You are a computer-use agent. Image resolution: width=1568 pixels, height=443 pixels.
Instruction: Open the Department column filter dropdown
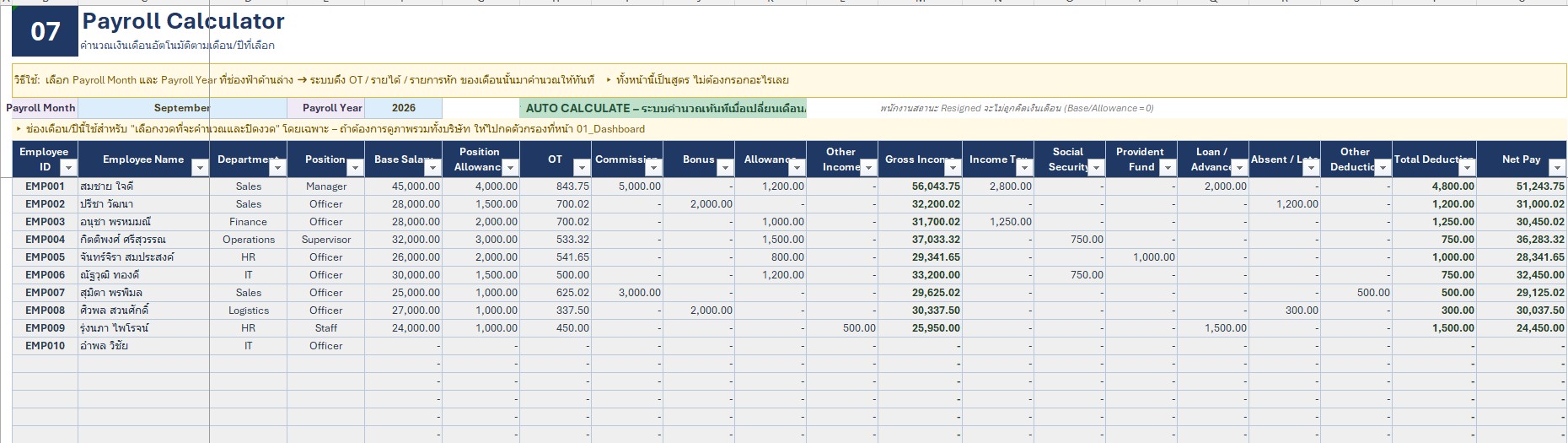point(277,168)
